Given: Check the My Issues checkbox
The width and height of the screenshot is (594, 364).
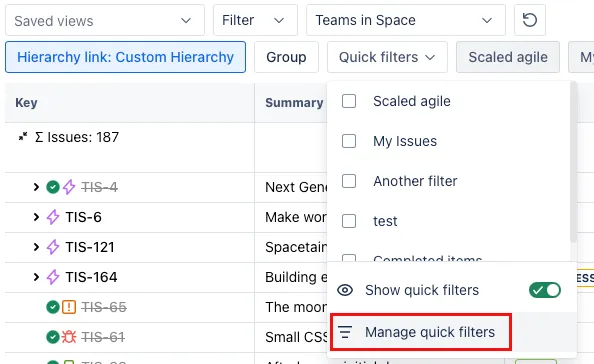Looking at the screenshot, I should 349,141.
